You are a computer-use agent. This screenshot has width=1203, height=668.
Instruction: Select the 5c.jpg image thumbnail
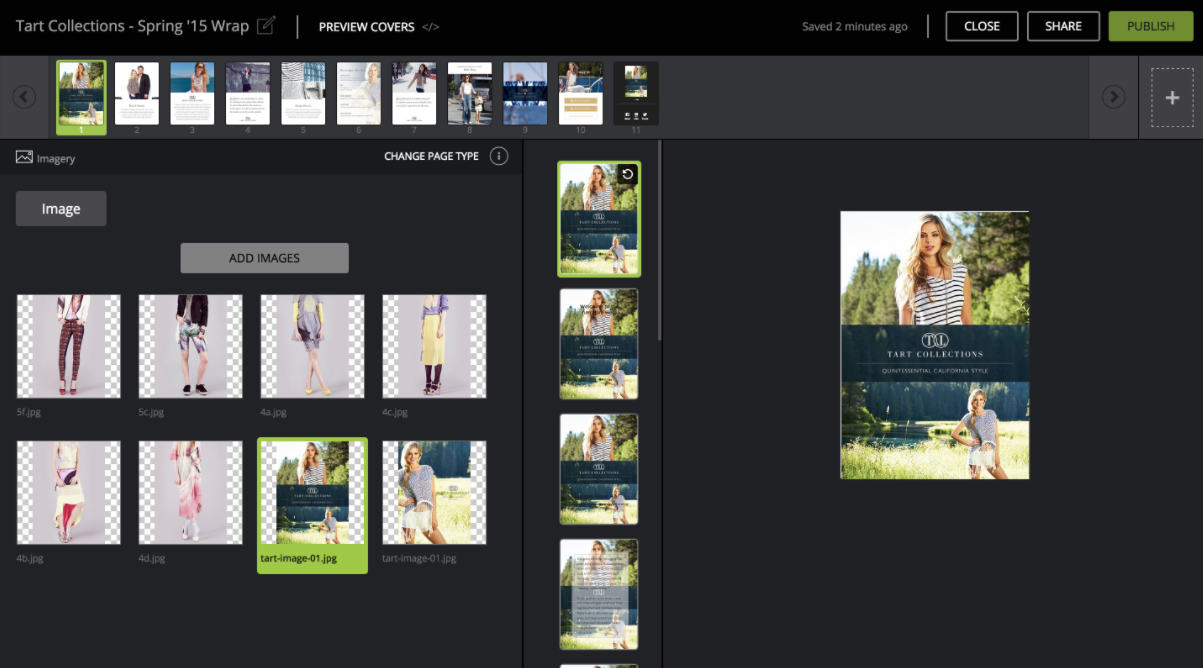pos(191,346)
